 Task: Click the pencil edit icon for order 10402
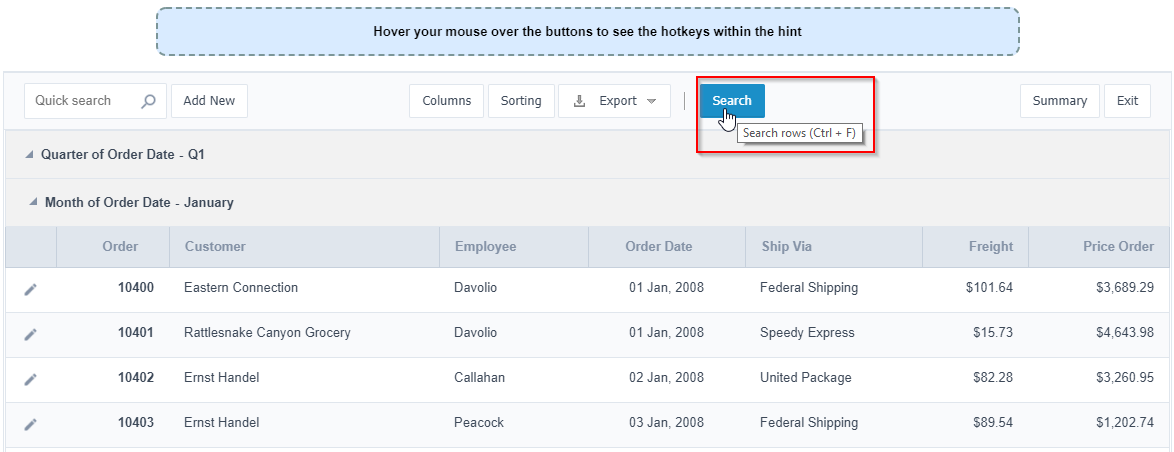30,379
